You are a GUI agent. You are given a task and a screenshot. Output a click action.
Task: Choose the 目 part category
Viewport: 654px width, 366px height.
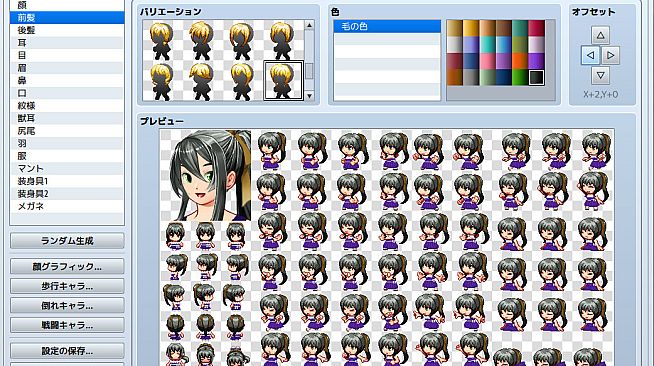[67, 55]
